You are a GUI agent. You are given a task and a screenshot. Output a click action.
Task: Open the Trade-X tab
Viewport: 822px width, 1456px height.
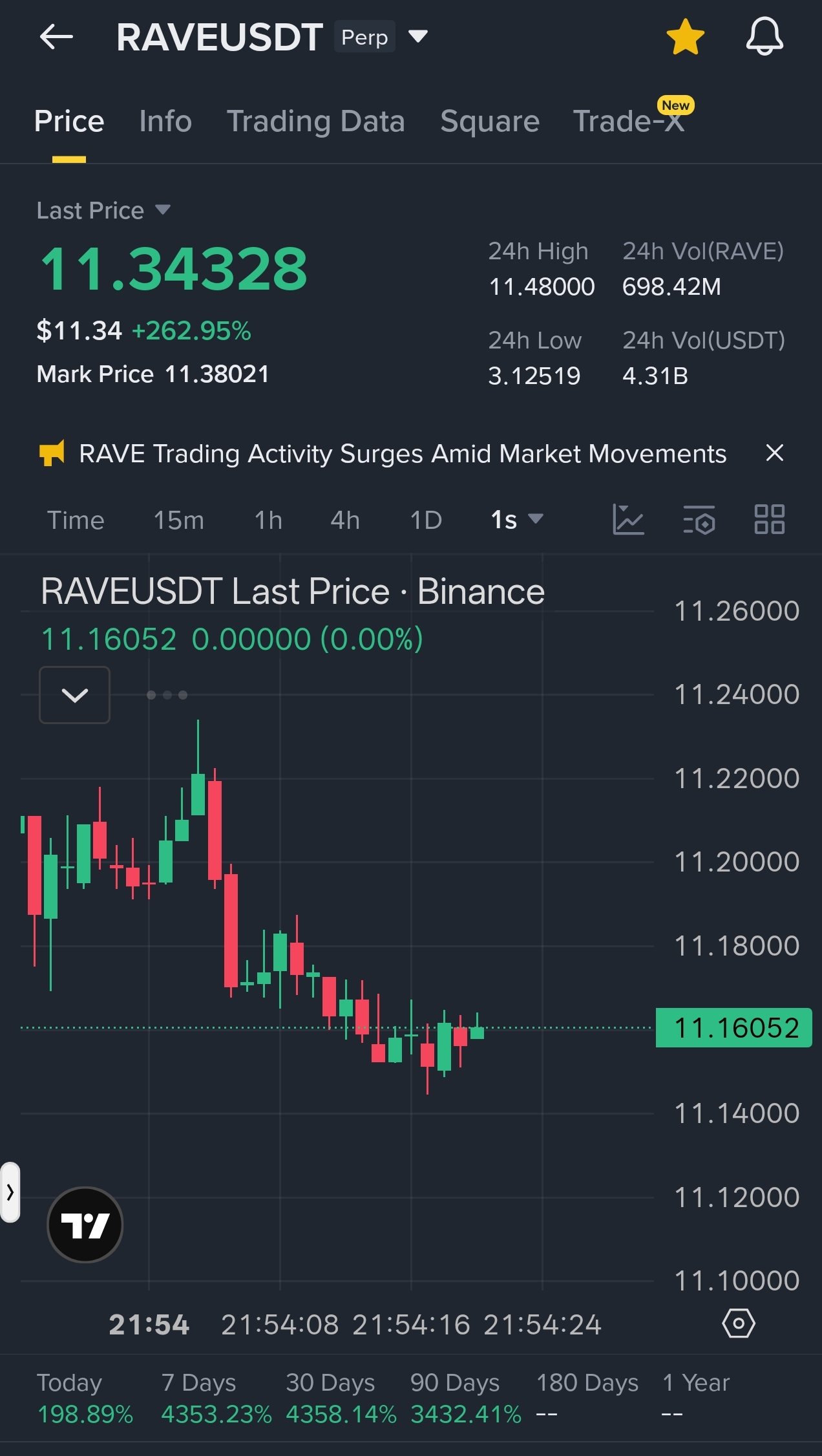pos(629,122)
